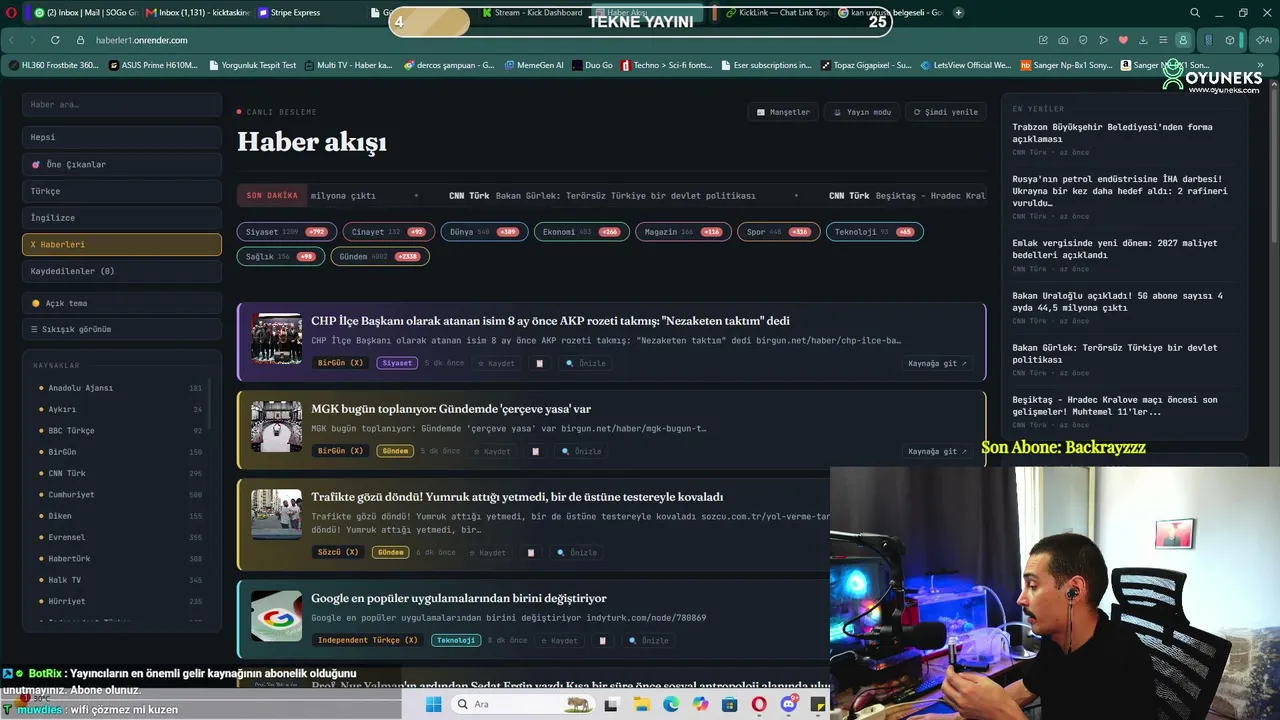Screen dimensions: 1280x720
Task: Select Anadolu Ajansı in the sources list
Action: click(120, 388)
